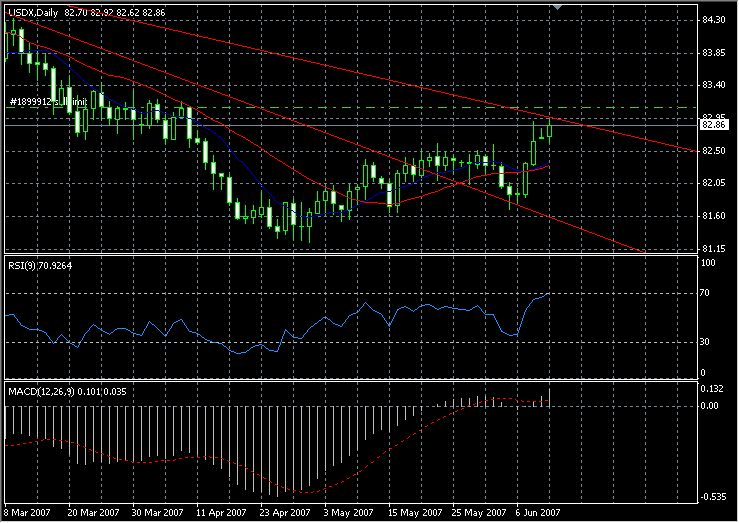Screen dimensions: 739x523
Task: Click the #1899912 sell limit order label
Action: (x=49, y=101)
